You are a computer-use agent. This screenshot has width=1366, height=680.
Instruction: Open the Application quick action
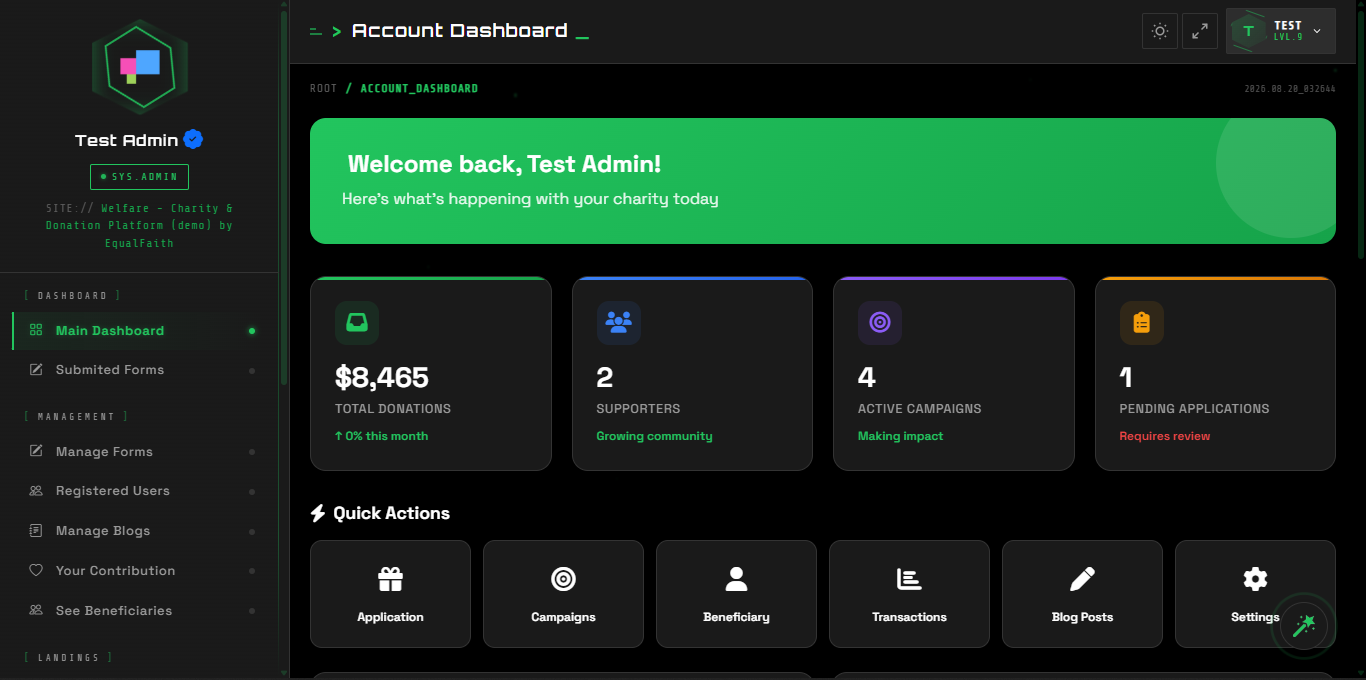(x=390, y=594)
